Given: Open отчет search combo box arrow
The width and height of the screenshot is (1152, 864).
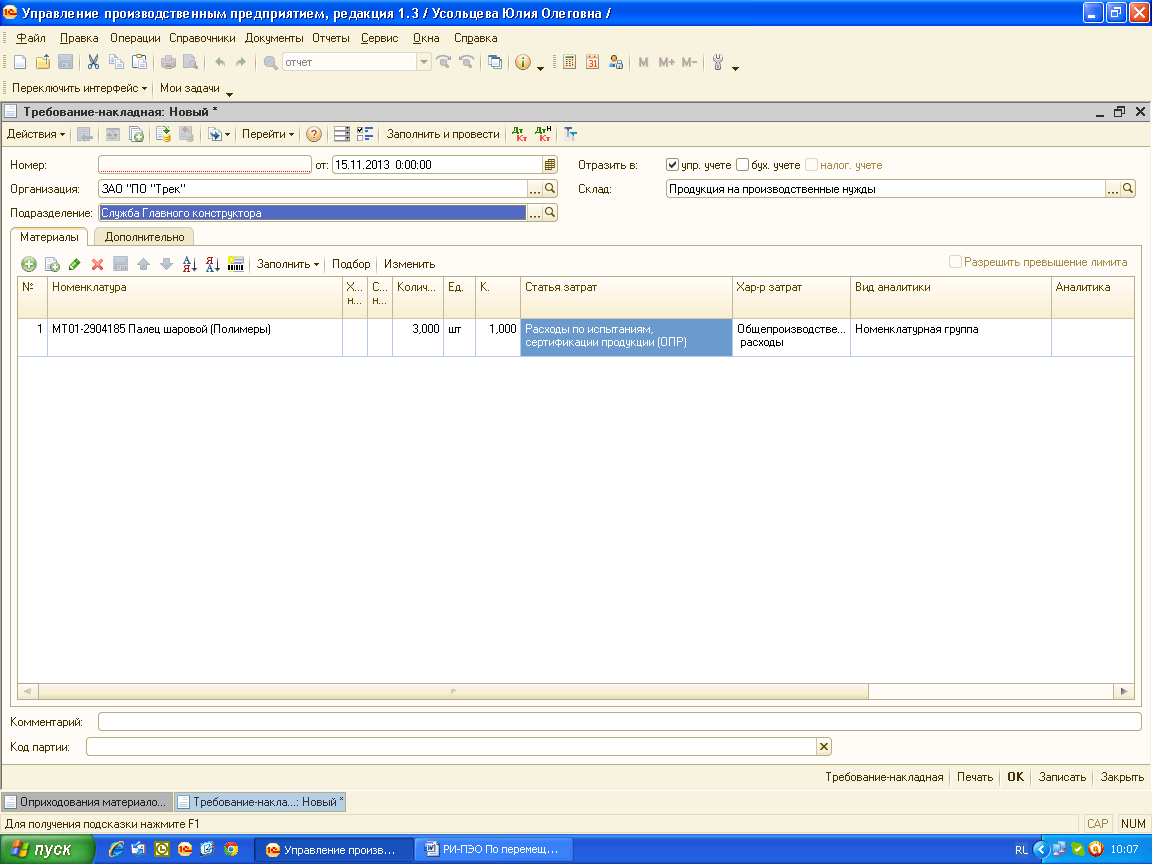Looking at the screenshot, I should [x=423, y=62].
